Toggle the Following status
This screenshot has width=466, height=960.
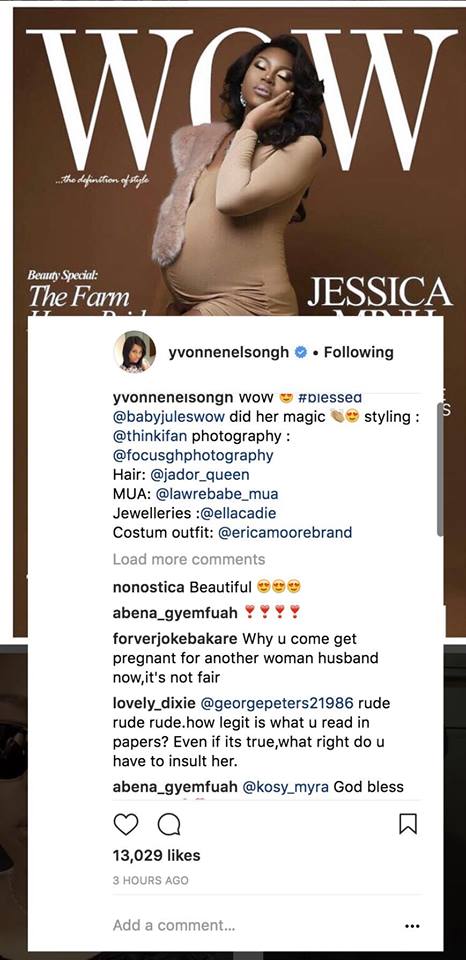(358, 352)
